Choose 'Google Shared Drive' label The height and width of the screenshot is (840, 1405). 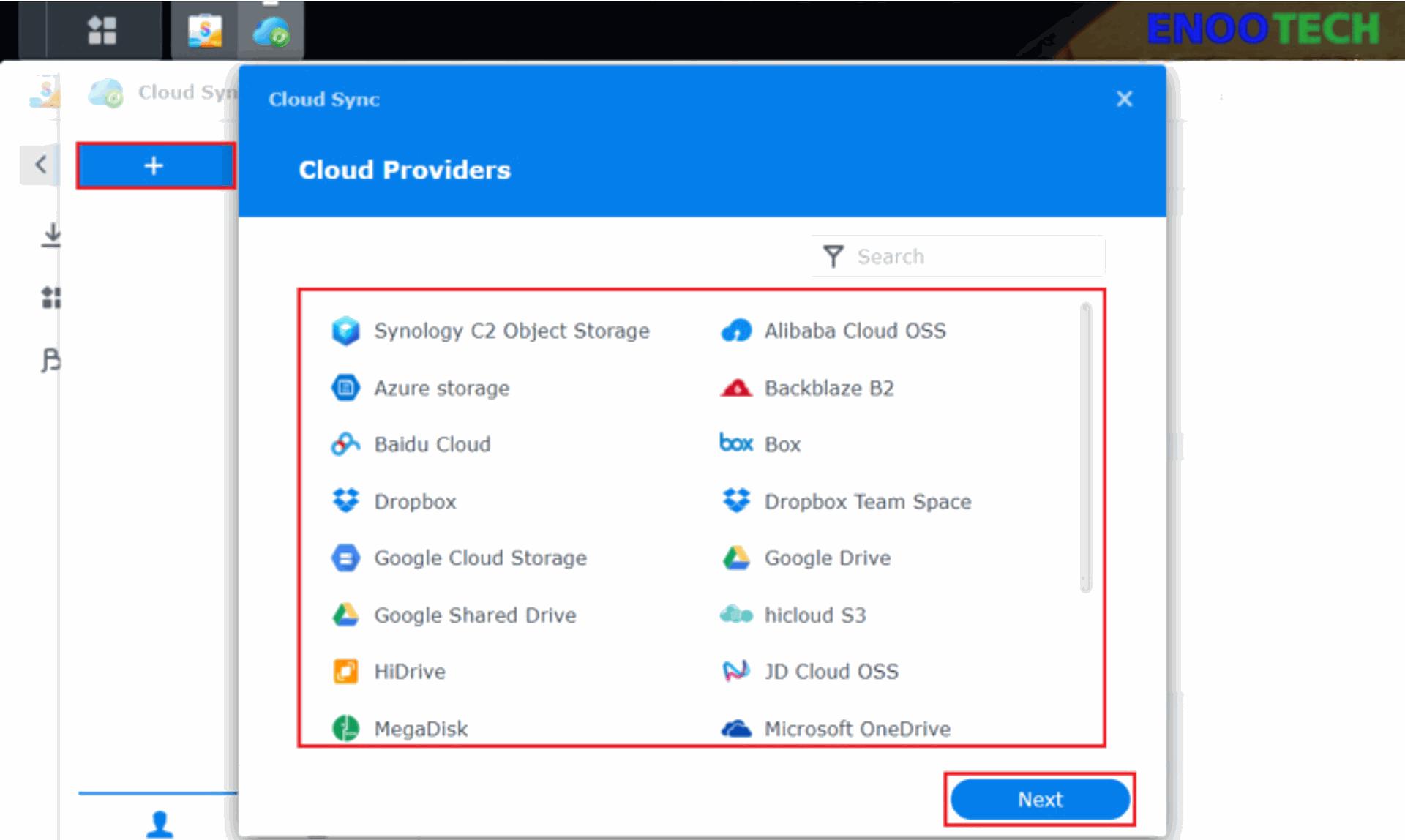[475, 615]
